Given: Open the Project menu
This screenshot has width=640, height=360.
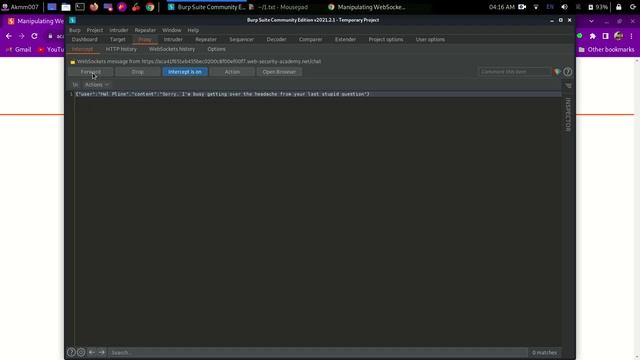Looking at the screenshot, I should click(x=95, y=30).
